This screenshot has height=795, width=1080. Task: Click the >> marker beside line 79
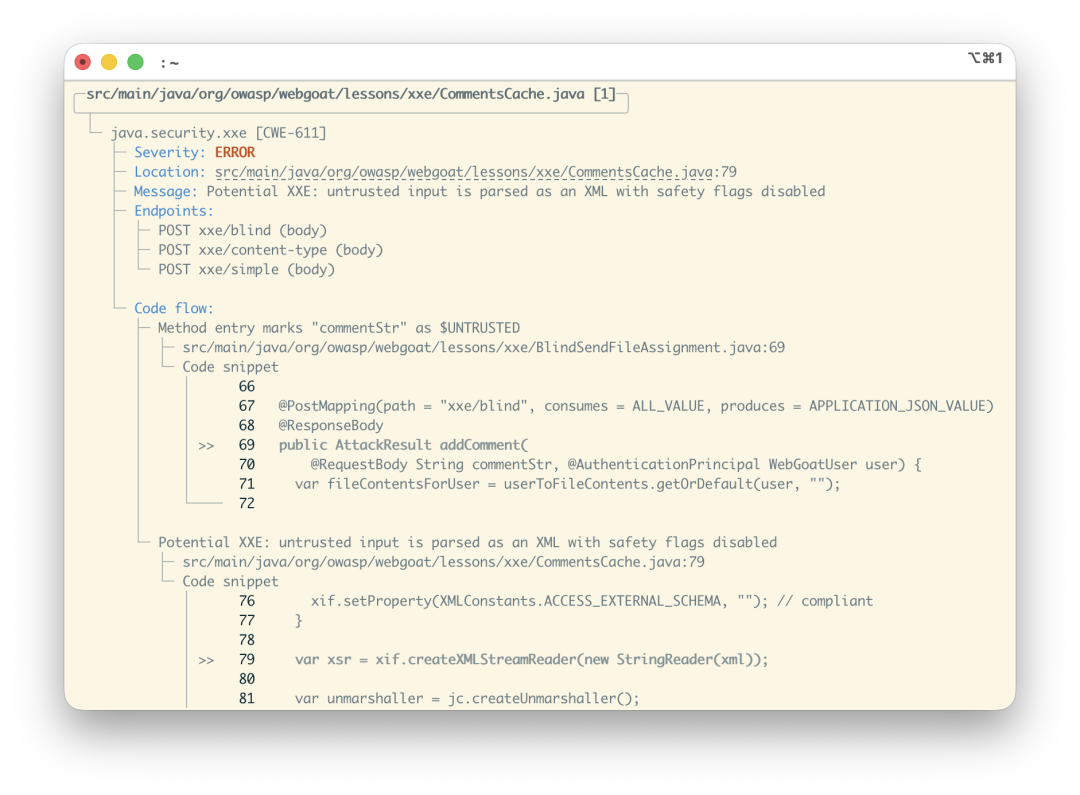[206, 660]
